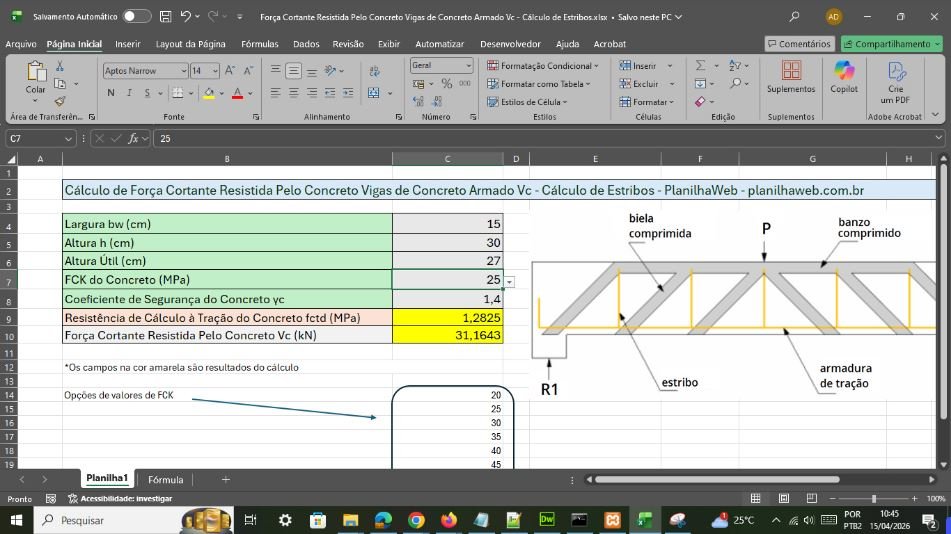
Task: Toggle bold formatting (N button)
Action: point(110,93)
